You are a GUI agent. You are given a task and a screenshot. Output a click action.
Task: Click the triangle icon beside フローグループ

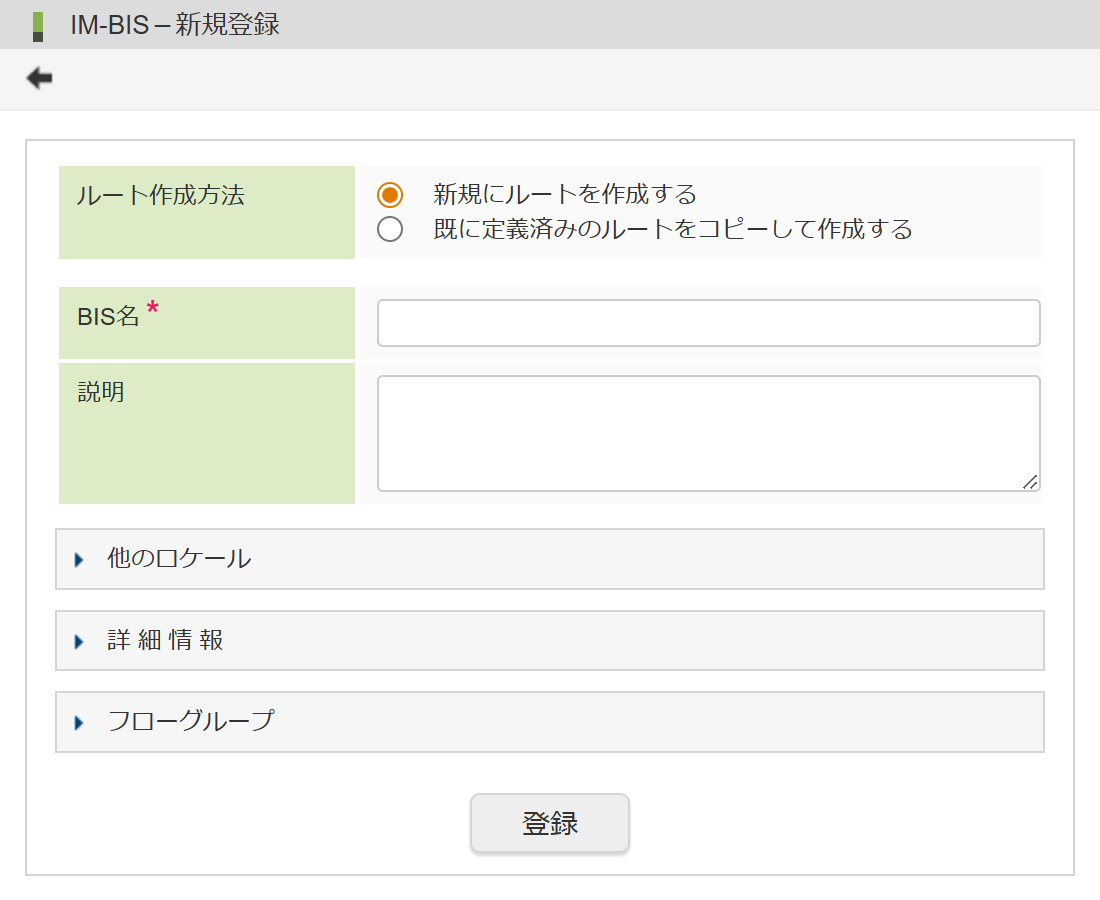point(79,722)
